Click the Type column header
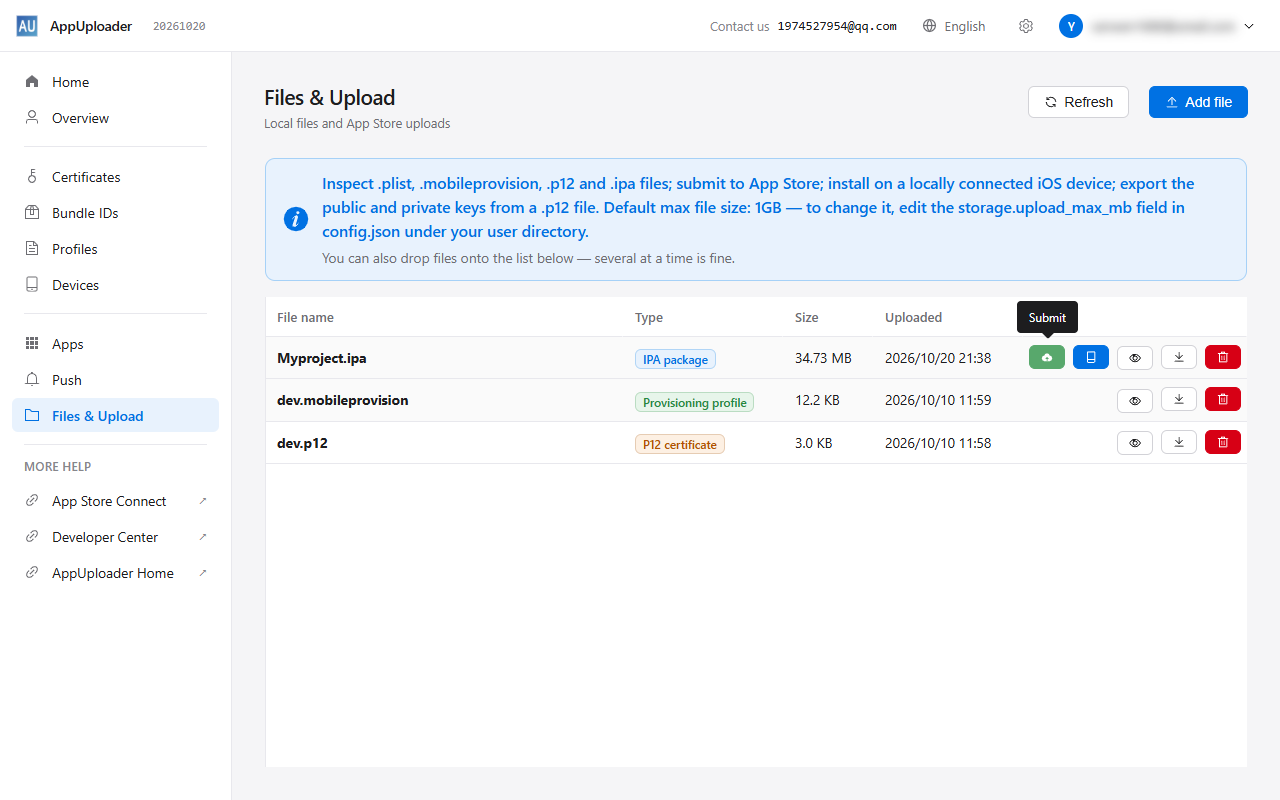The width and height of the screenshot is (1280, 800). (649, 317)
